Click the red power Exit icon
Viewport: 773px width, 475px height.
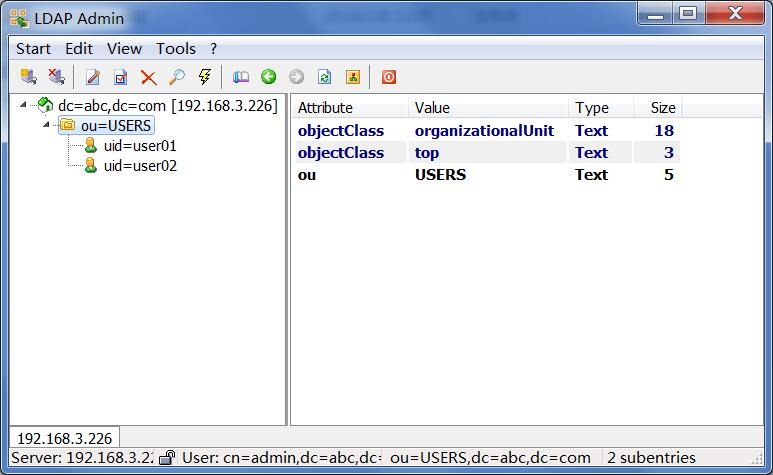388,77
